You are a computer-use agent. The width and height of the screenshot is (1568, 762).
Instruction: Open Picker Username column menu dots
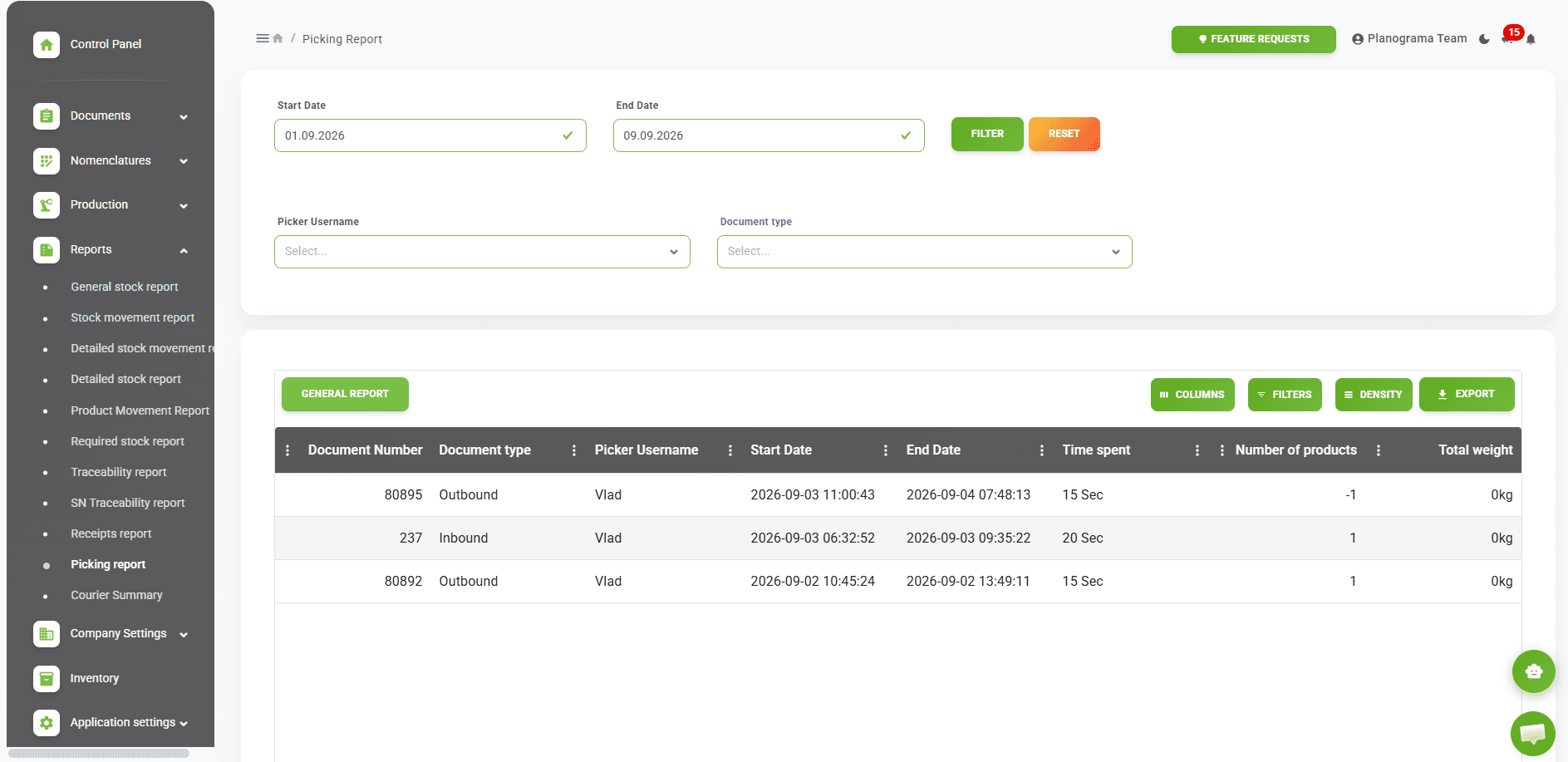click(x=730, y=450)
